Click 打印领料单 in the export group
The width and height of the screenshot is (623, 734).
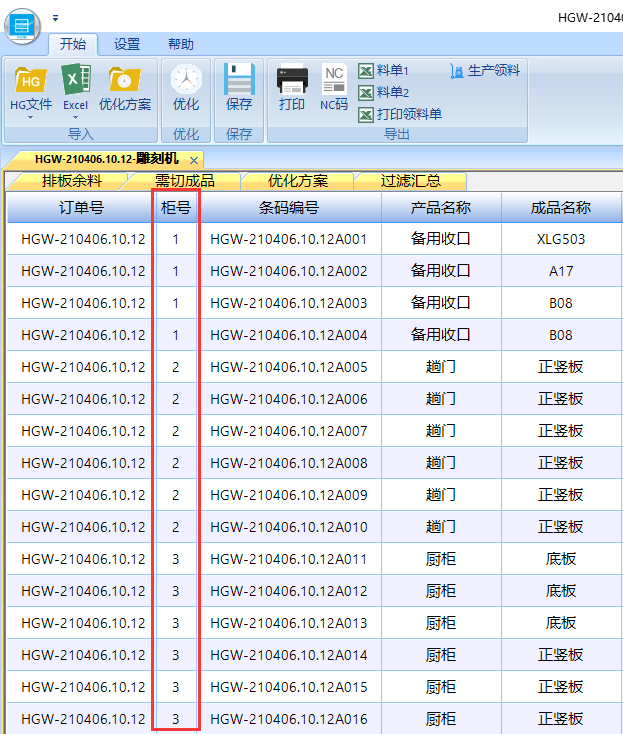point(400,114)
